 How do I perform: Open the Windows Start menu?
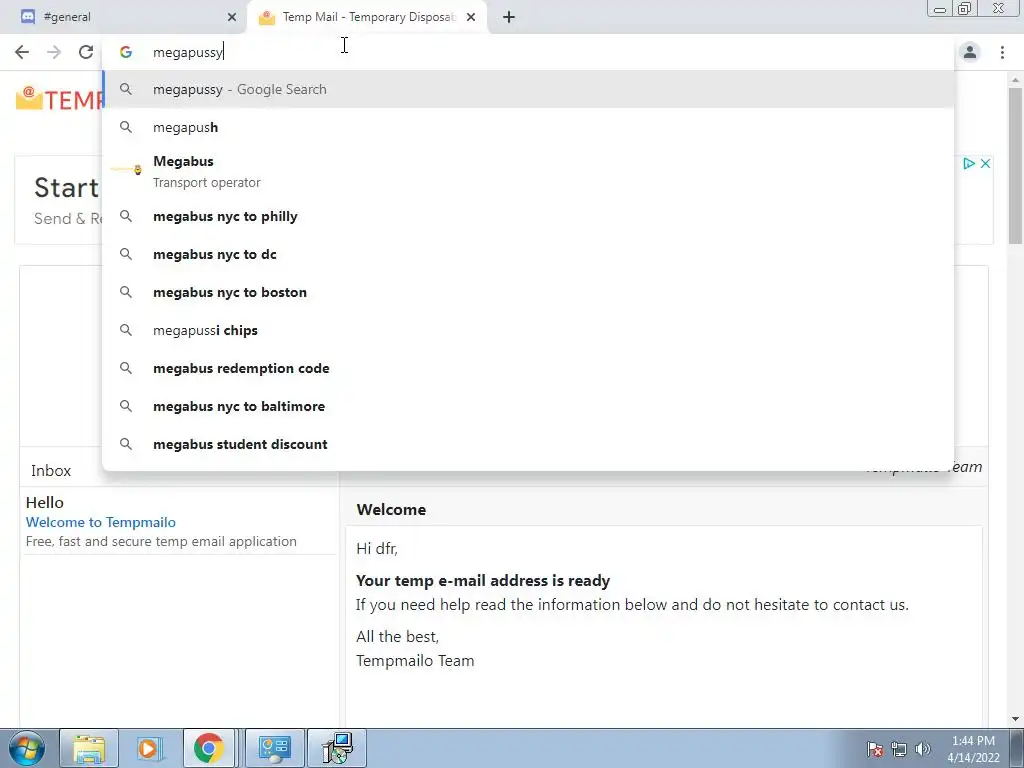pyautogui.click(x=27, y=748)
